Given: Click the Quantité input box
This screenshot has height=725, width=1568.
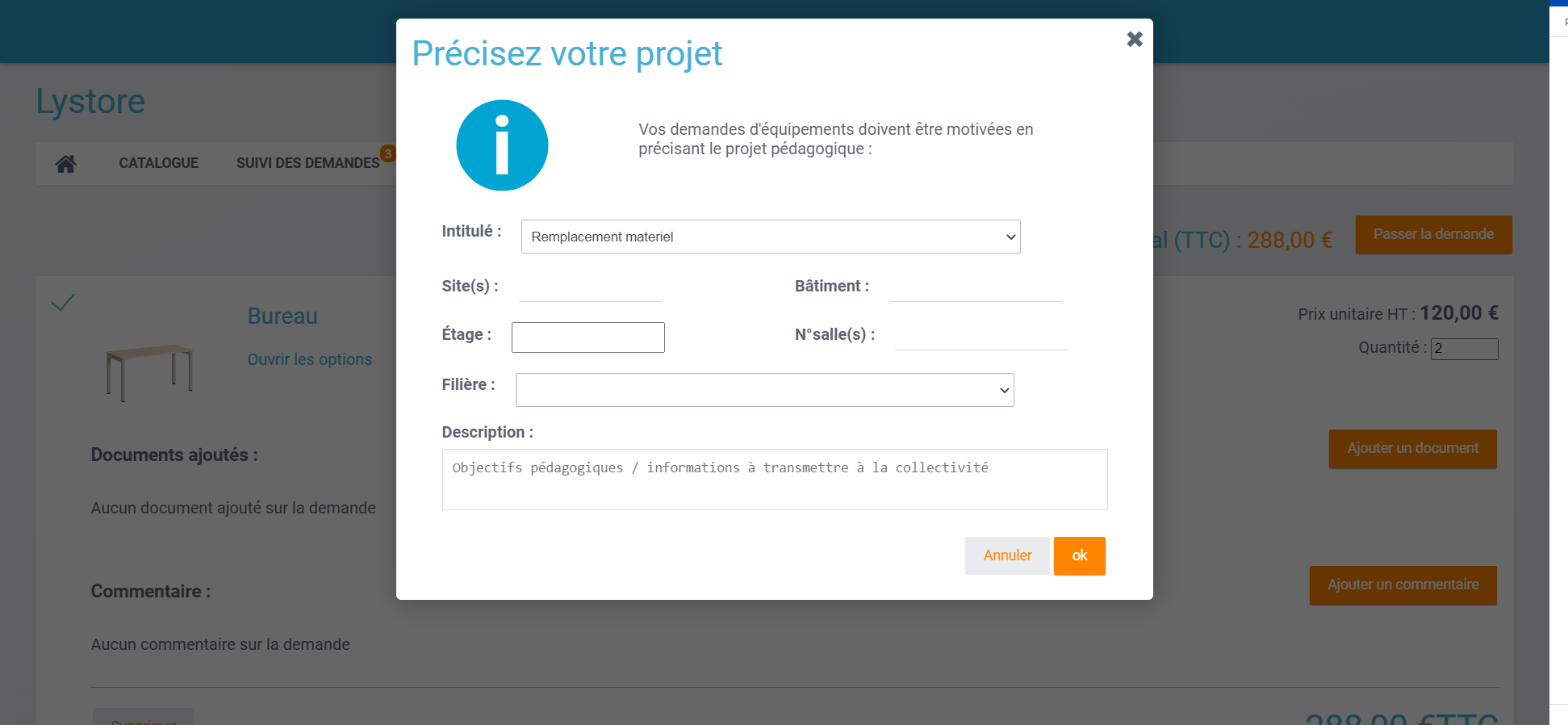Looking at the screenshot, I should (x=1464, y=349).
